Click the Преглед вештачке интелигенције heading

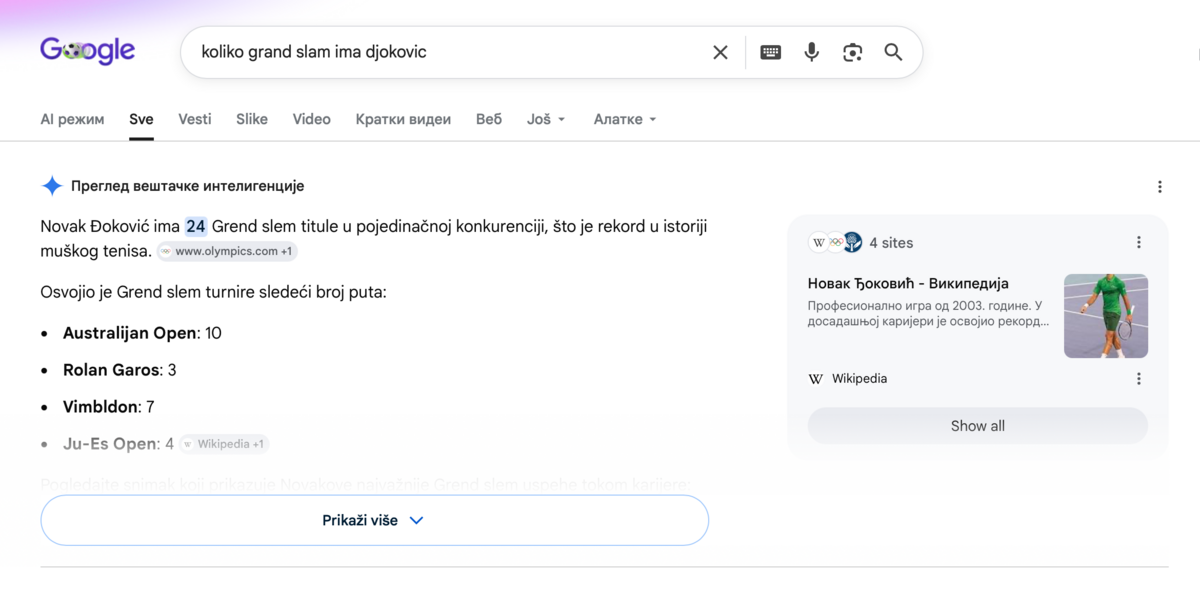point(188,186)
